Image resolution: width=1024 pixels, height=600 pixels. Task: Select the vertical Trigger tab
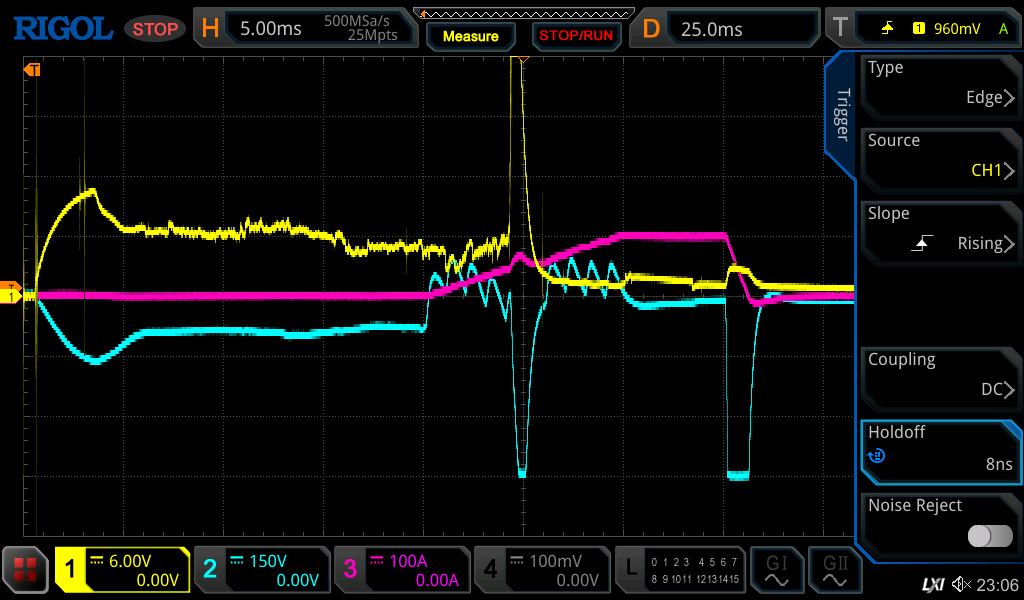click(842, 115)
